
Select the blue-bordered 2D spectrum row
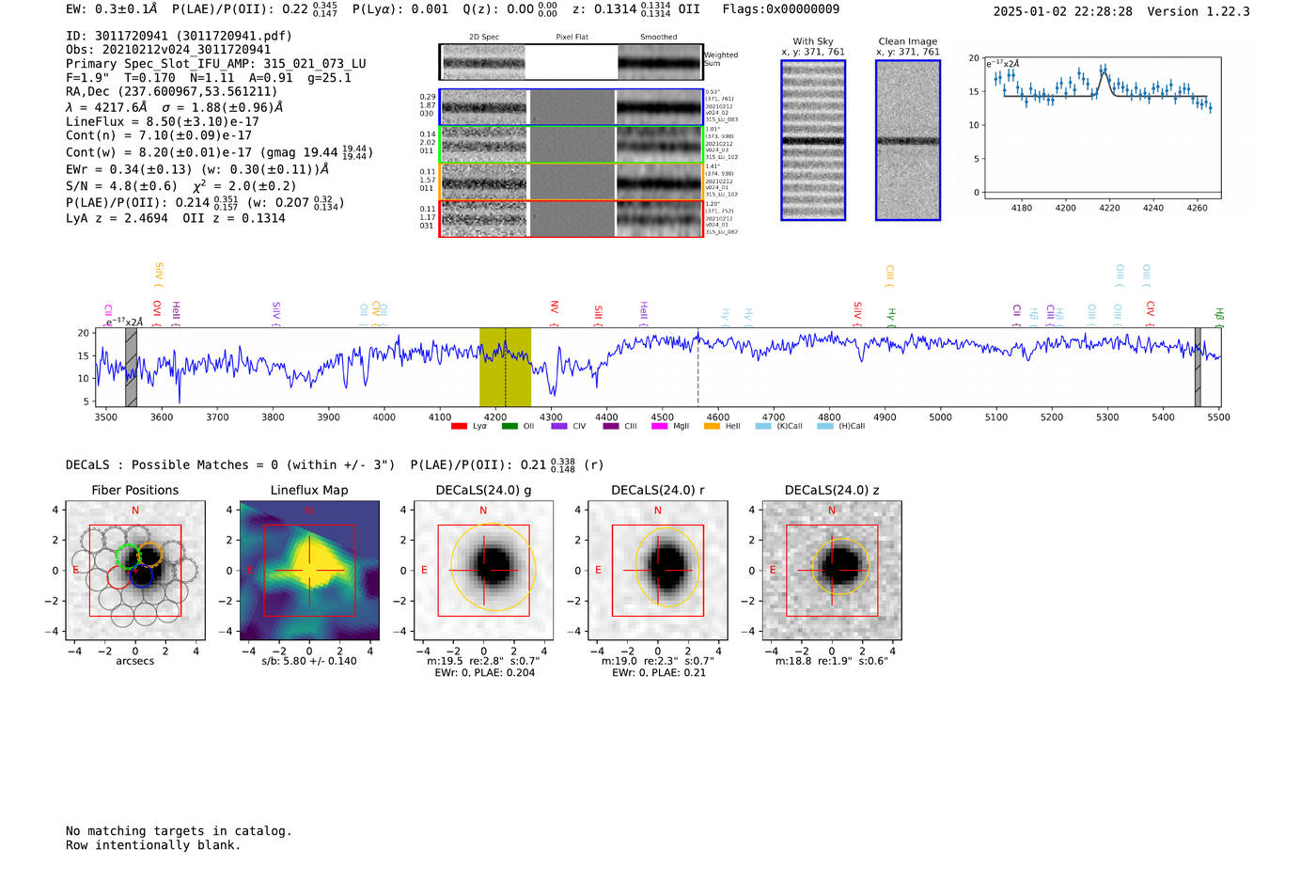coord(572,107)
